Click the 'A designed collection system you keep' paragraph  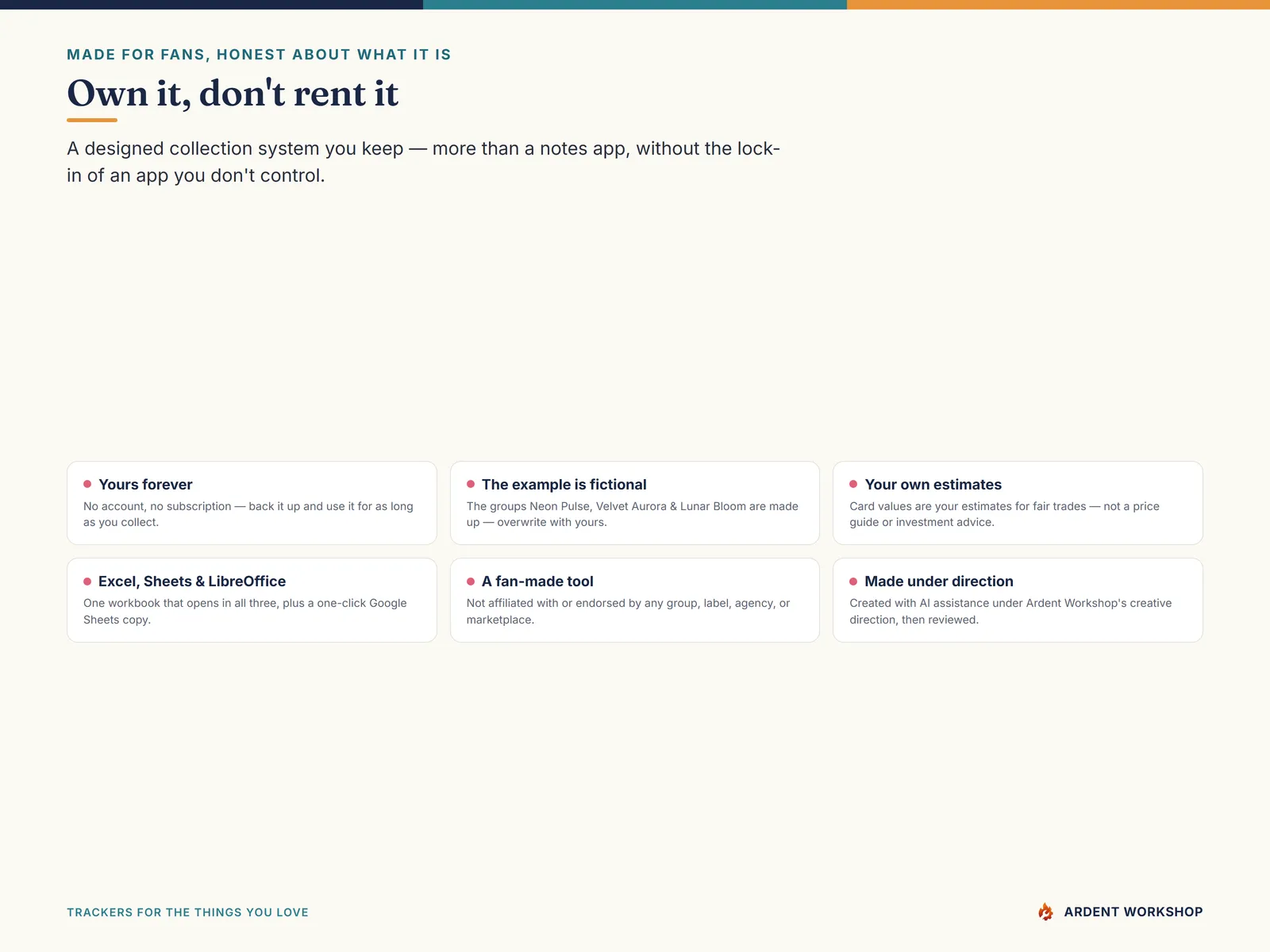pyautogui.click(x=423, y=162)
